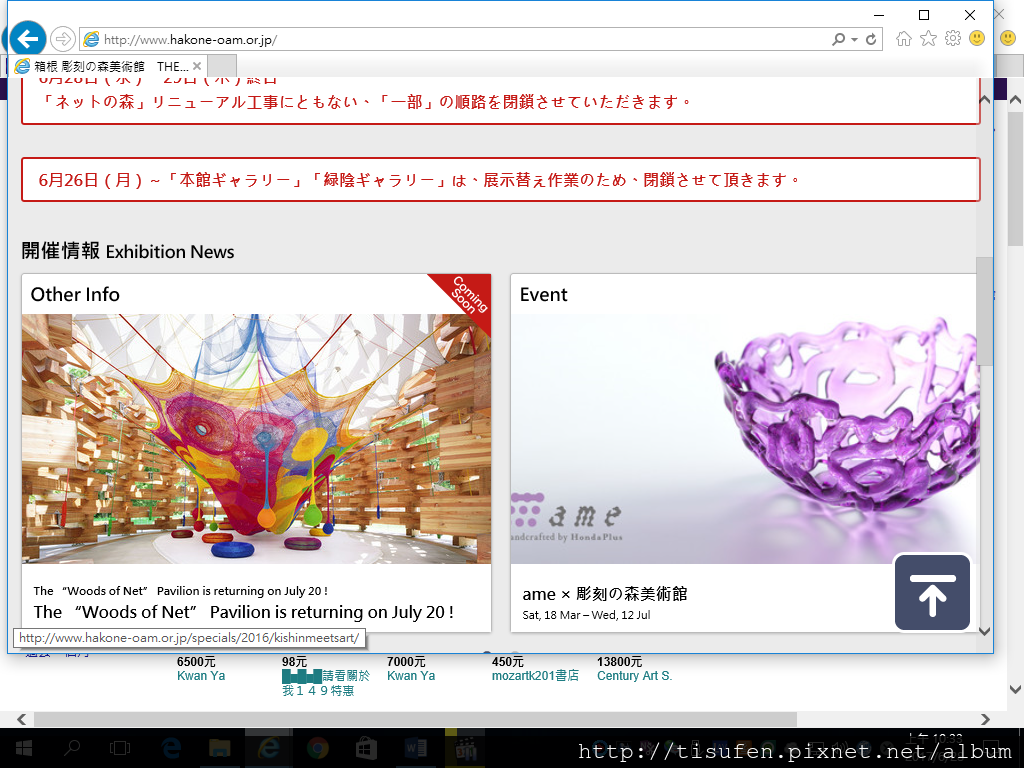This screenshot has width=1024, height=768.
Task: Click the grey Forward arrow button
Action: click(x=63, y=39)
